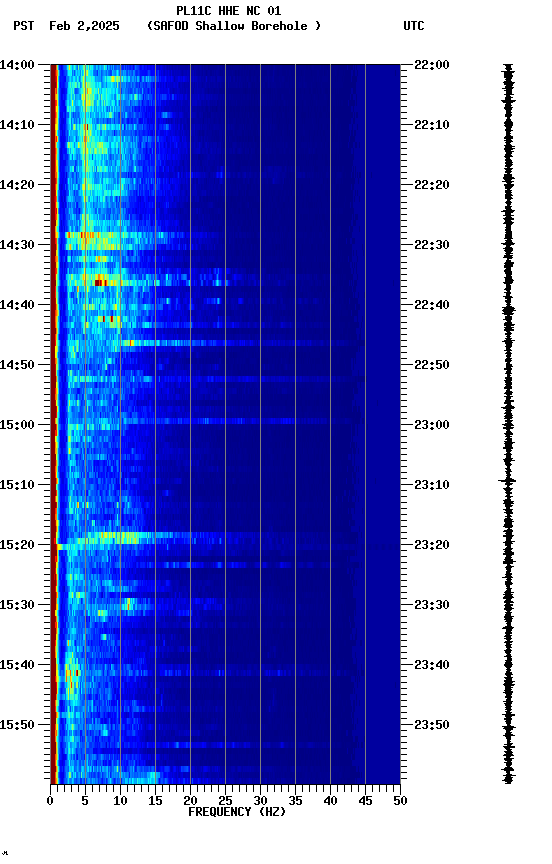The height and width of the screenshot is (864, 552).
Task: Click the 50 Hz frequency tick label
Action: (x=401, y=801)
